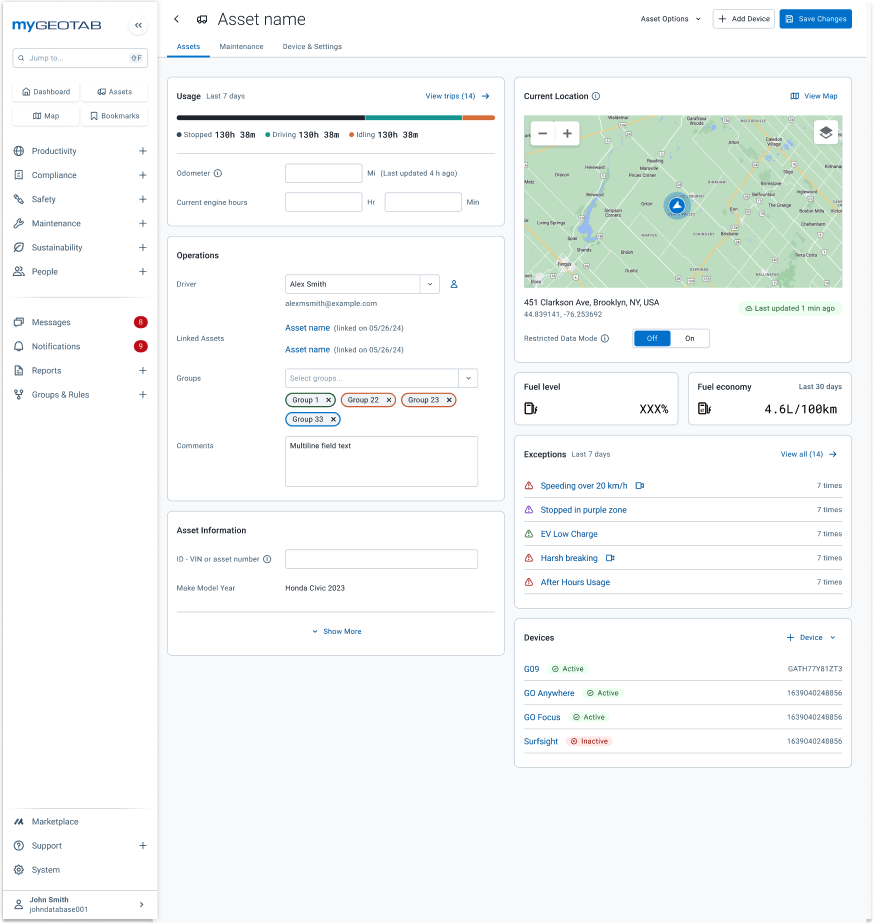Open the Select groups dropdown
This screenshot has width=879, height=923.
tap(467, 378)
